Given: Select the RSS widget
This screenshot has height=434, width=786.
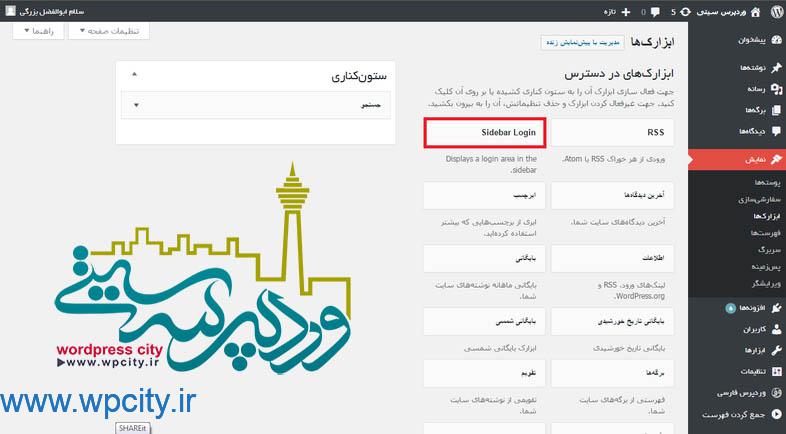Looking at the screenshot, I should [x=613, y=133].
